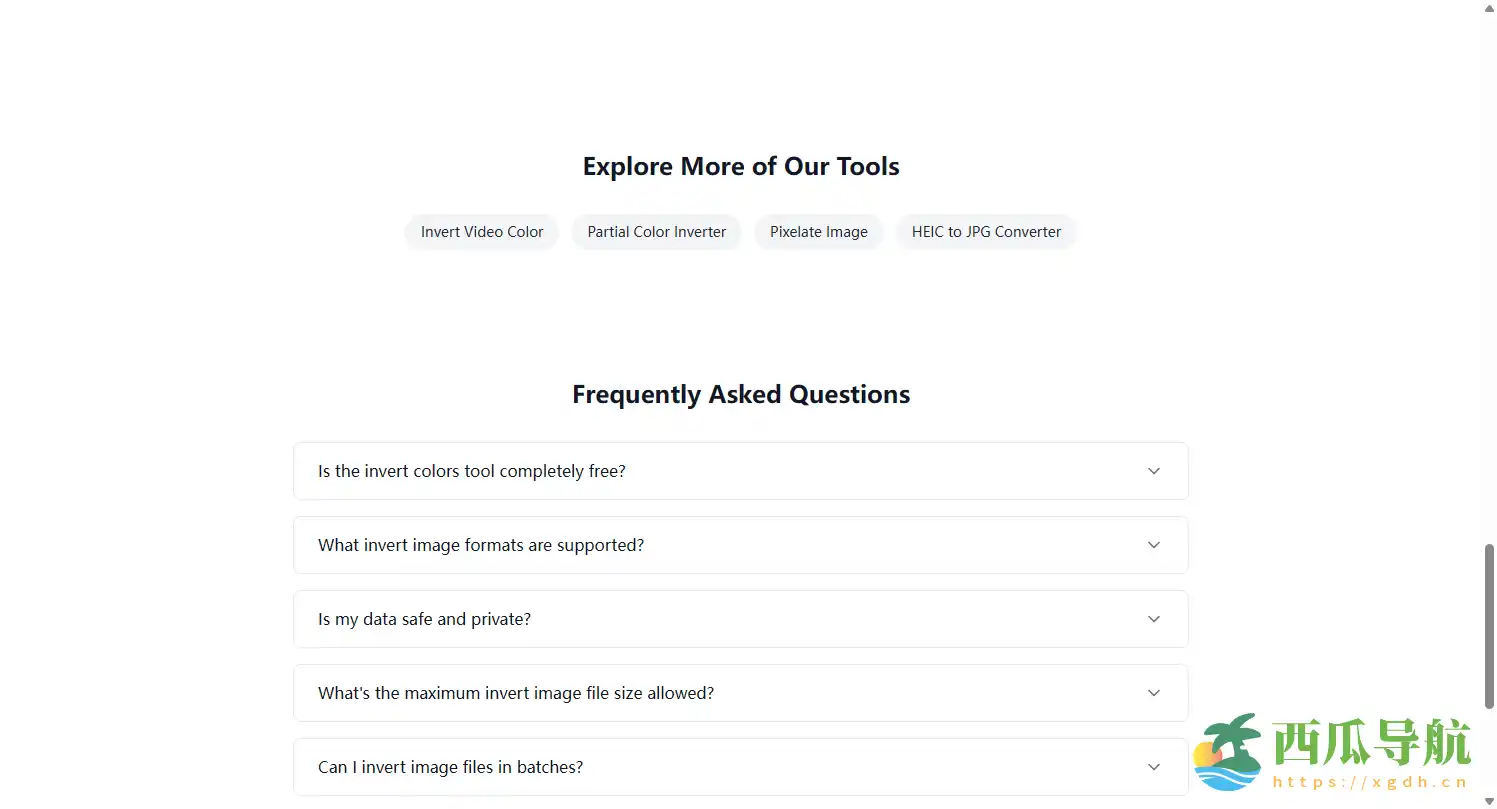This screenshot has width=1497, height=809.
Task: Open the Invert Video Color tool
Action: [x=481, y=232]
